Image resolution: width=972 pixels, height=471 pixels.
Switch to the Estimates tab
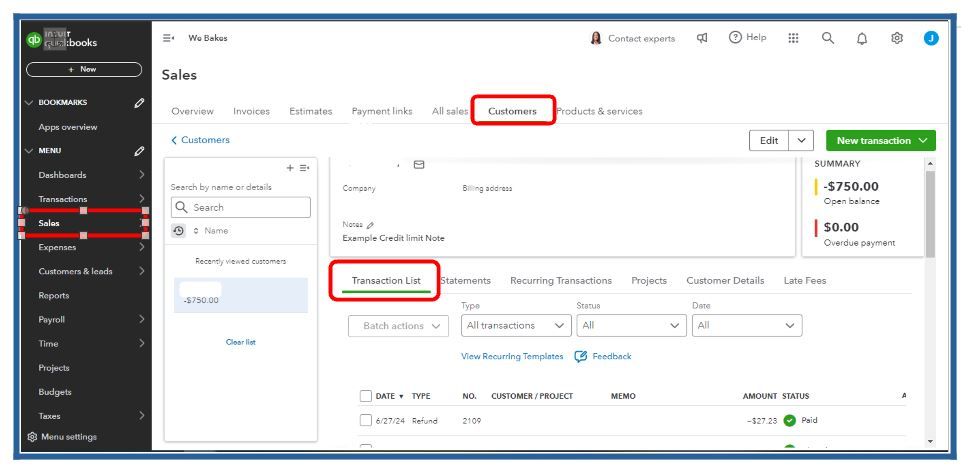(x=311, y=112)
